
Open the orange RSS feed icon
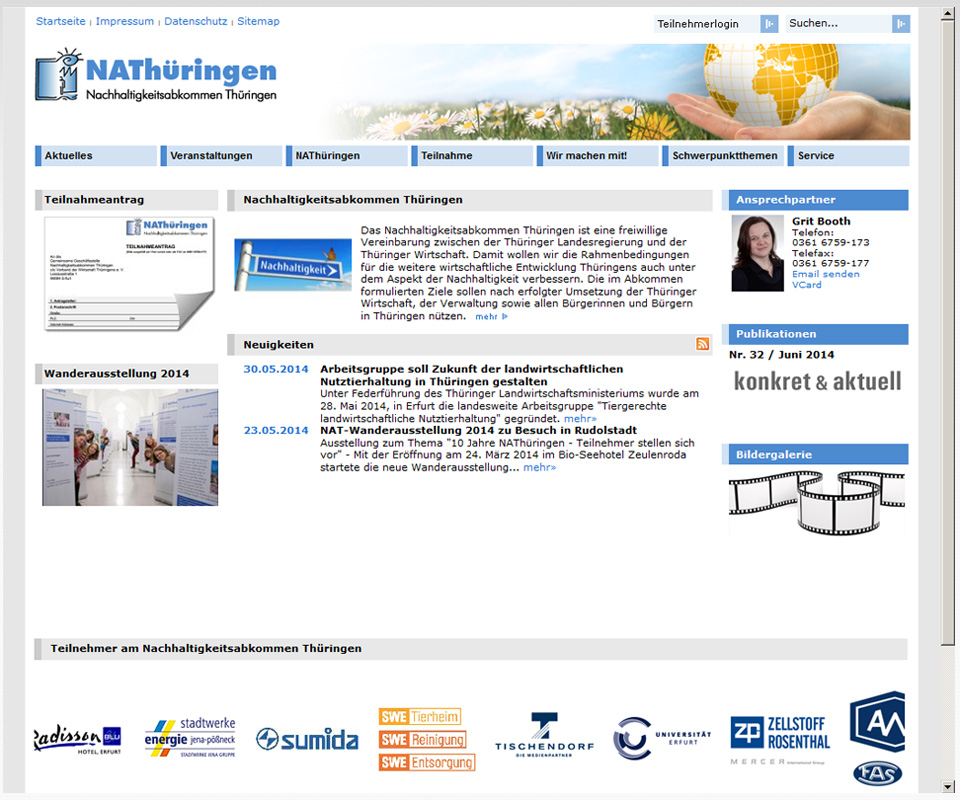[x=702, y=344]
